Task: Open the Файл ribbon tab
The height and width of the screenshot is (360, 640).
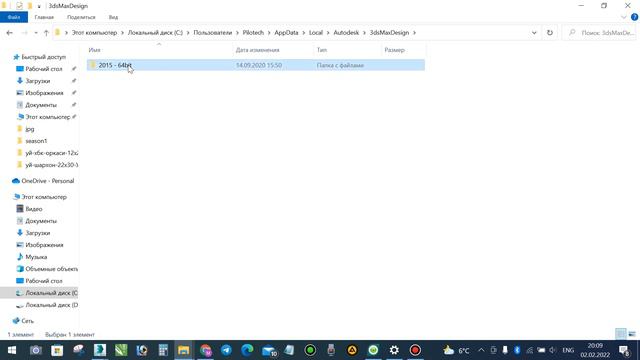Action: [14, 17]
